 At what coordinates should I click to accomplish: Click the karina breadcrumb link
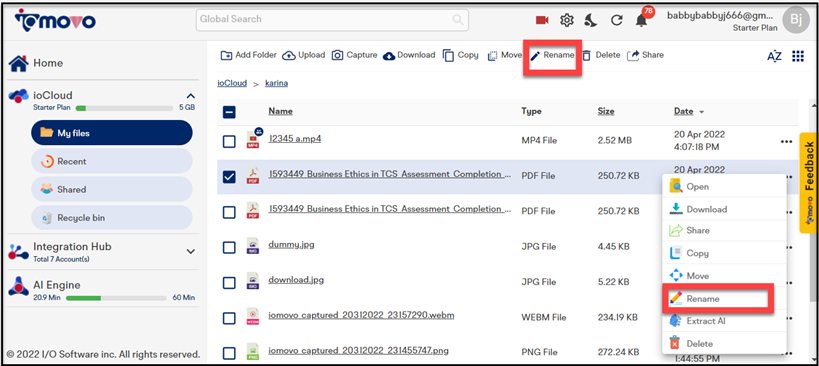click(x=276, y=83)
